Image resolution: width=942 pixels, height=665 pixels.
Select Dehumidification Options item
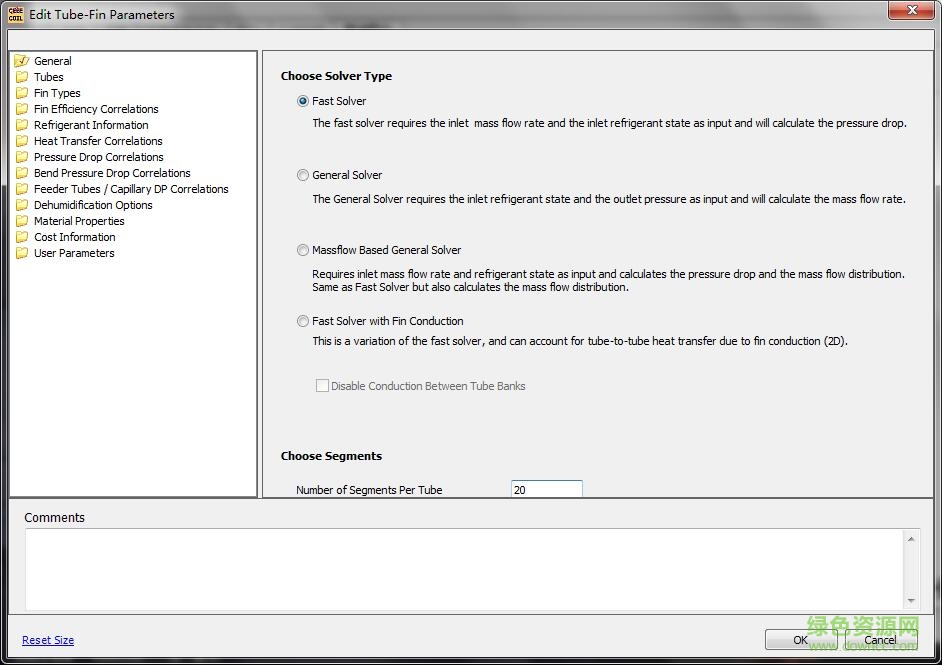pyautogui.click(x=93, y=205)
